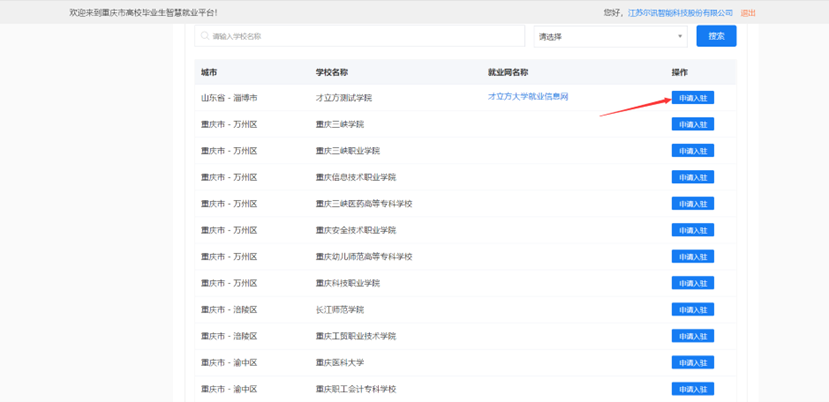Screen dimensions: 829x402
Task: Click 申请入驻 for 重庆安全技术职业学院
Action: [x=692, y=230]
